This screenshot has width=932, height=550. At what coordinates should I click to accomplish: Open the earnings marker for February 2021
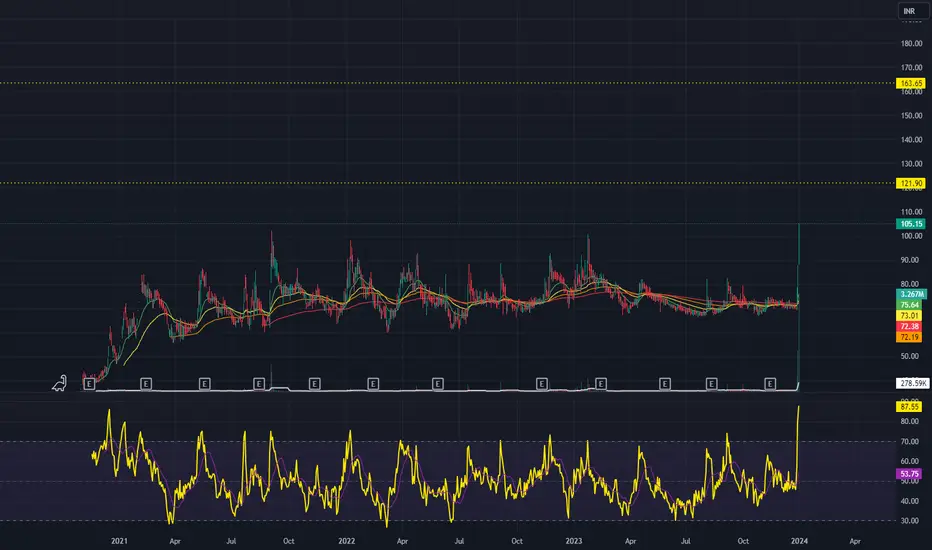(146, 384)
